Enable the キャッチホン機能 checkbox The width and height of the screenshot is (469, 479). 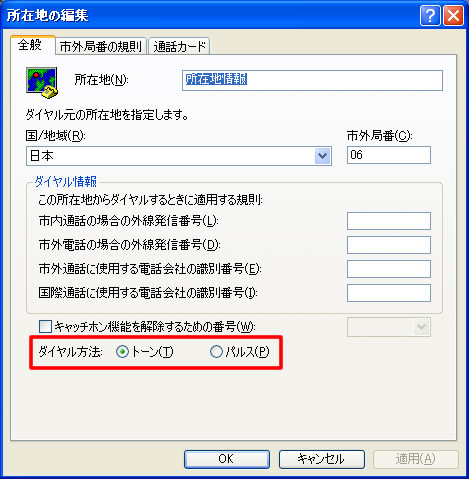tap(45, 327)
